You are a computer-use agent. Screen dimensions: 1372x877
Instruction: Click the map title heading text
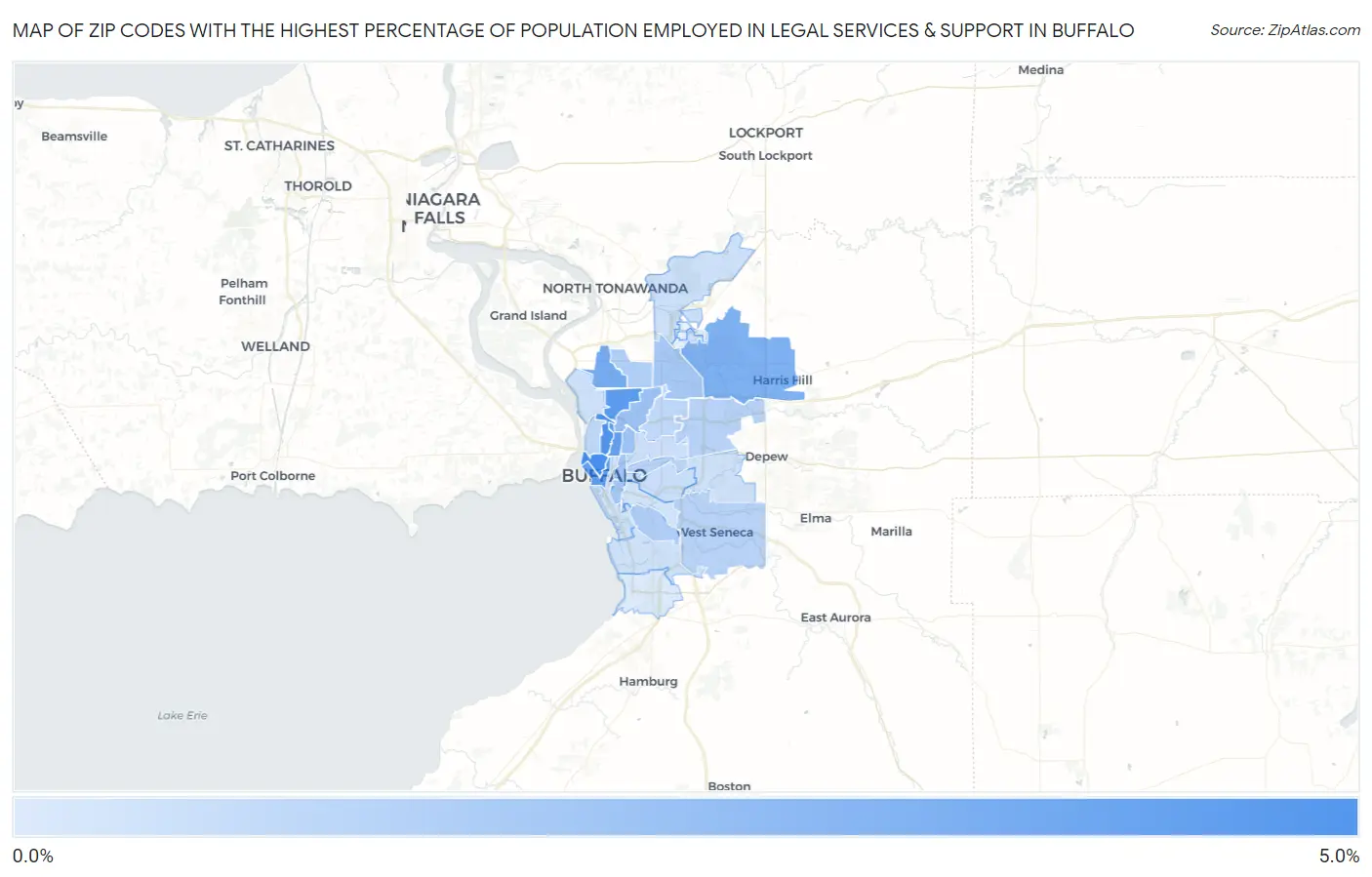[x=573, y=30]
